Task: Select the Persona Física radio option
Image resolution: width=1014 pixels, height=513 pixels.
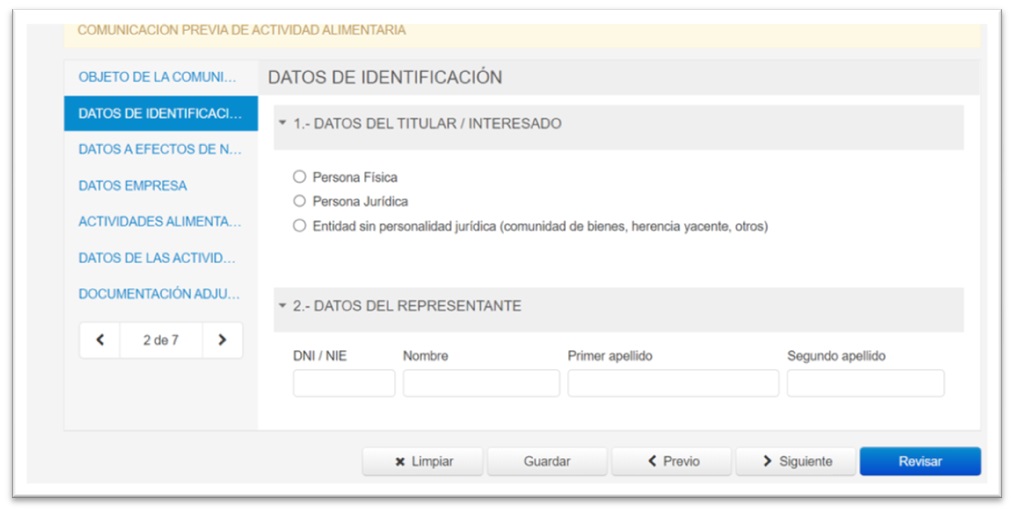Action: pyautogui.click(x=299, y=177)
